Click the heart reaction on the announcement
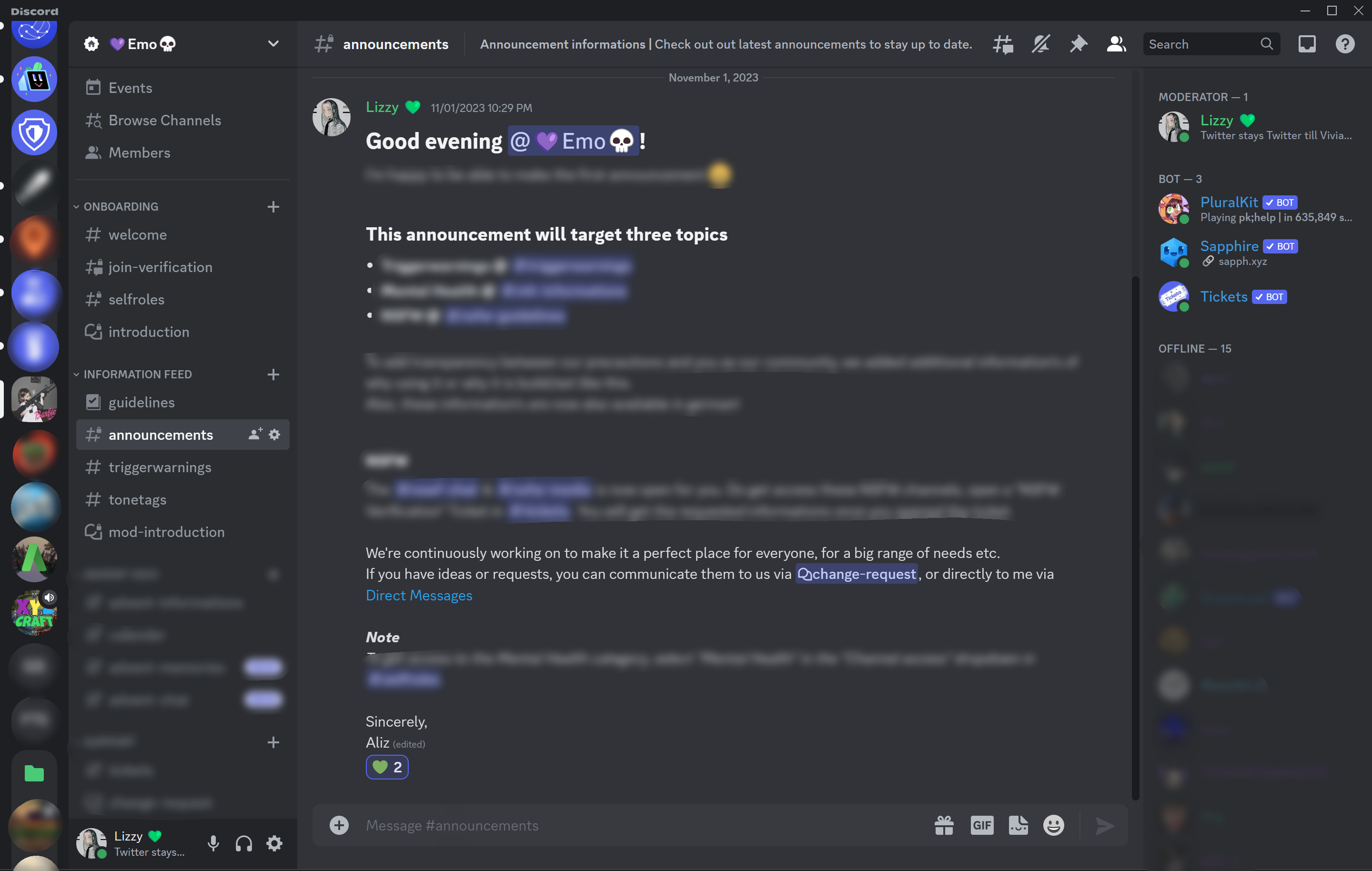Viewport: 1372px width, 871px height. tap(387, 767)
